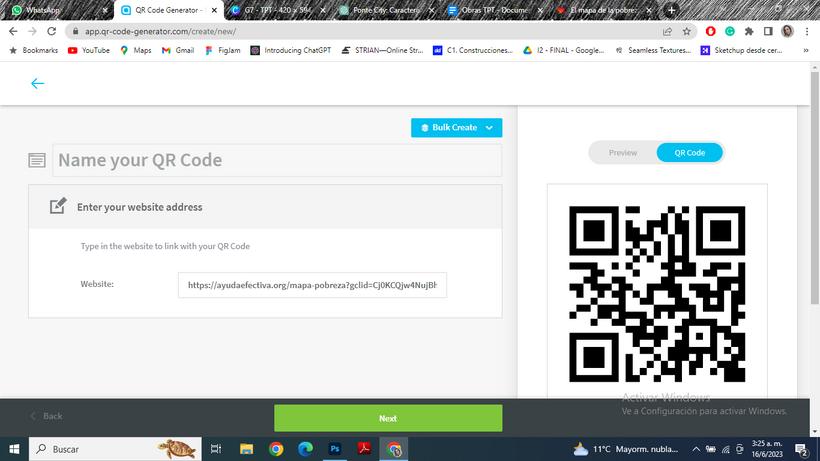Image resolution: width=820 pixels, height=461 pixels.
Task: Open the red Opera-style extension icon
Action: click(x=710, y=31)
